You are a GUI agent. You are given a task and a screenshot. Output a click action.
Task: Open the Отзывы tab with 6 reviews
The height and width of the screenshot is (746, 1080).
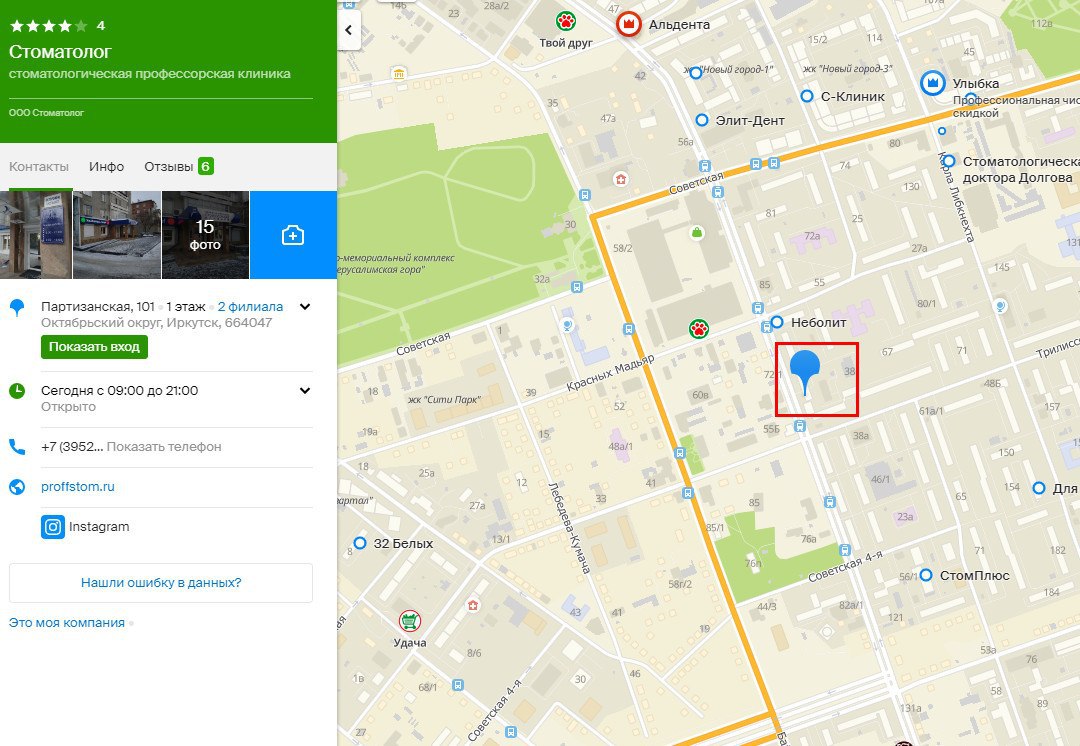tap(179, 167)
